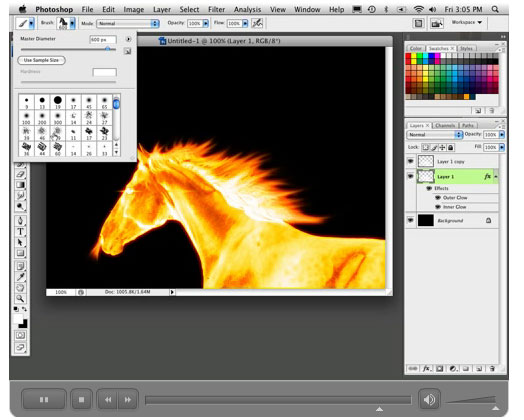Screen dimensions: 524x420
Task: Select the Smudge tool
Action: [20, 195]
